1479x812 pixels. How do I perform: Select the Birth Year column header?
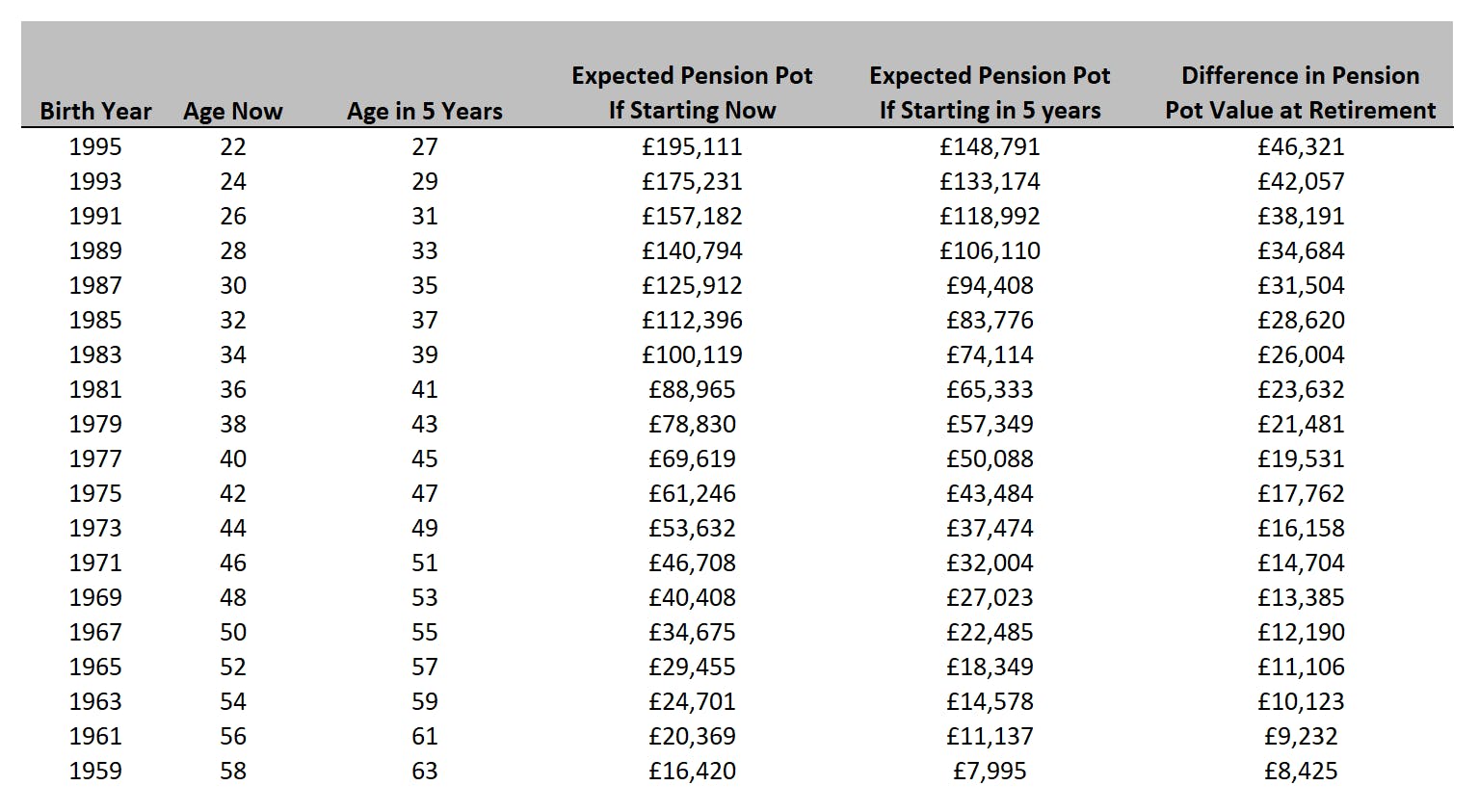pyautogui.click(x=95, y=111)
